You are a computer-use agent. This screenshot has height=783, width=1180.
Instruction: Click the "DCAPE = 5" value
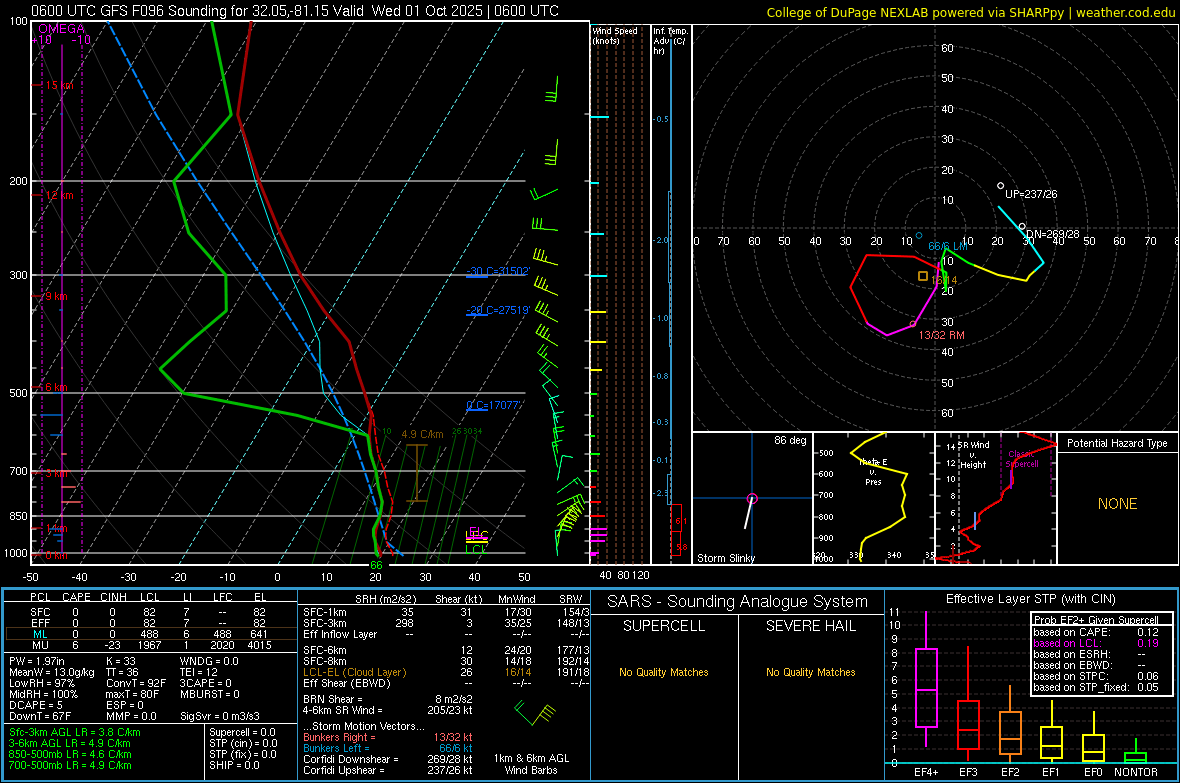click(36, 705)
